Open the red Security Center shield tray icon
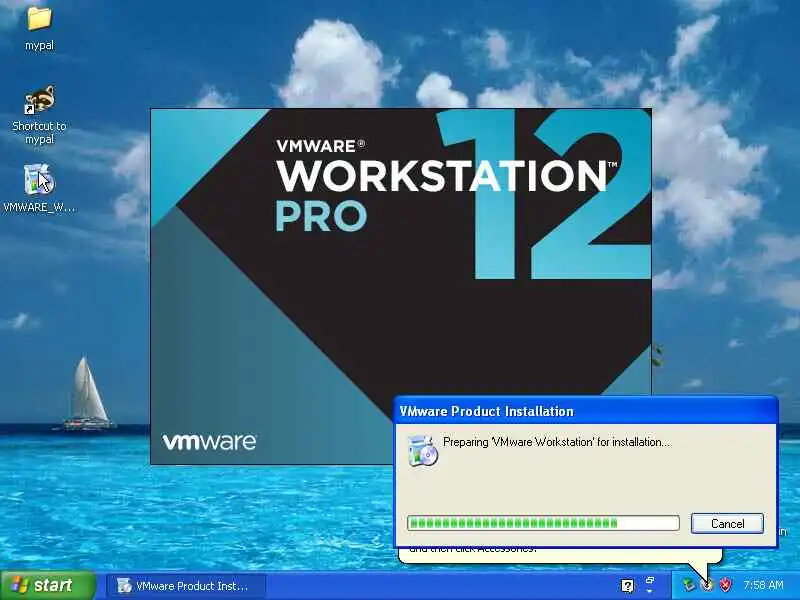Screen dimensions: 800x600 [x=725, y=585]
